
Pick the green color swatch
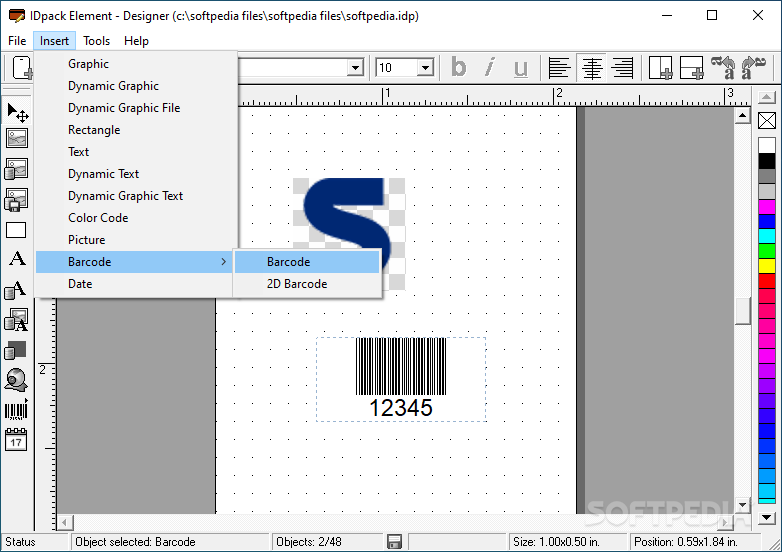(767, 251)
